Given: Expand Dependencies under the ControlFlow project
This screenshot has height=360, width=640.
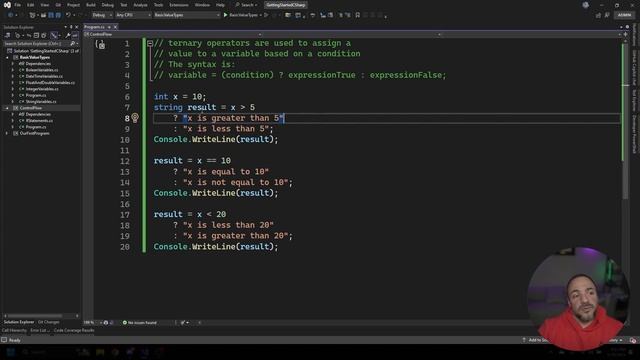Looking at the screenshot, I should coord(13,115).
